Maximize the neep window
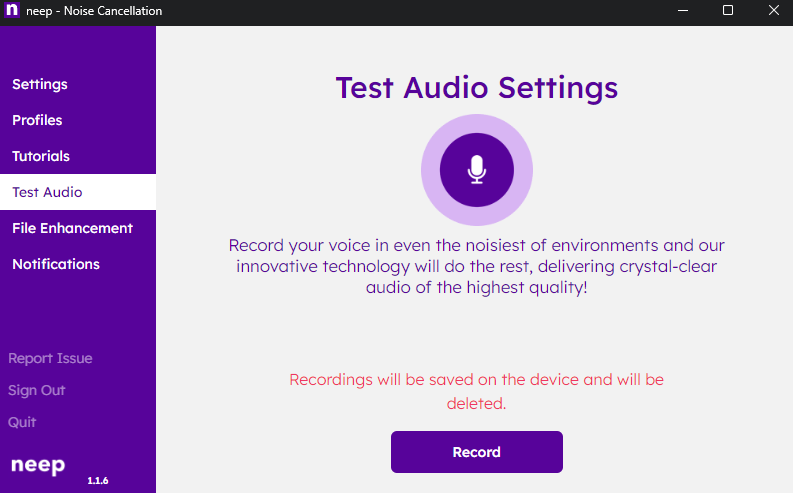 (x=728, y=11)
